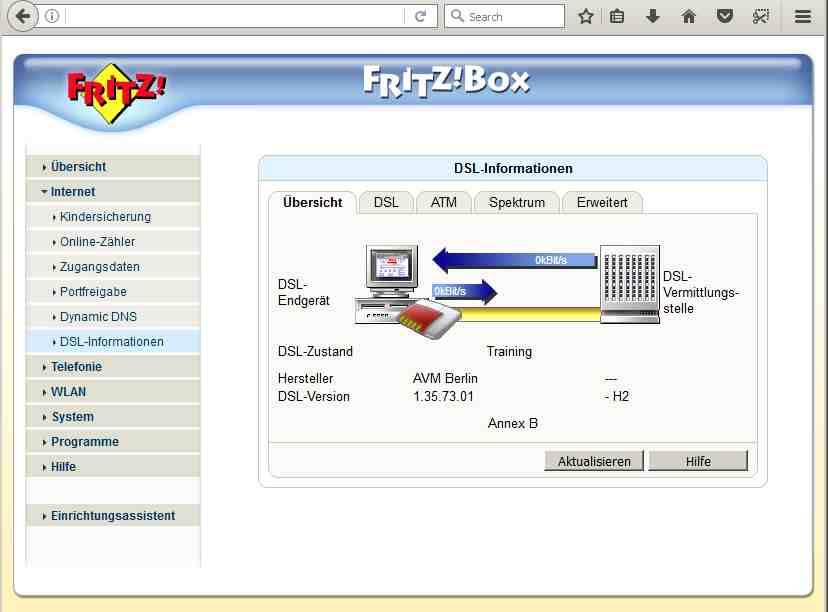Open the Online-Zähler submenu item

(x=97, y=242)
